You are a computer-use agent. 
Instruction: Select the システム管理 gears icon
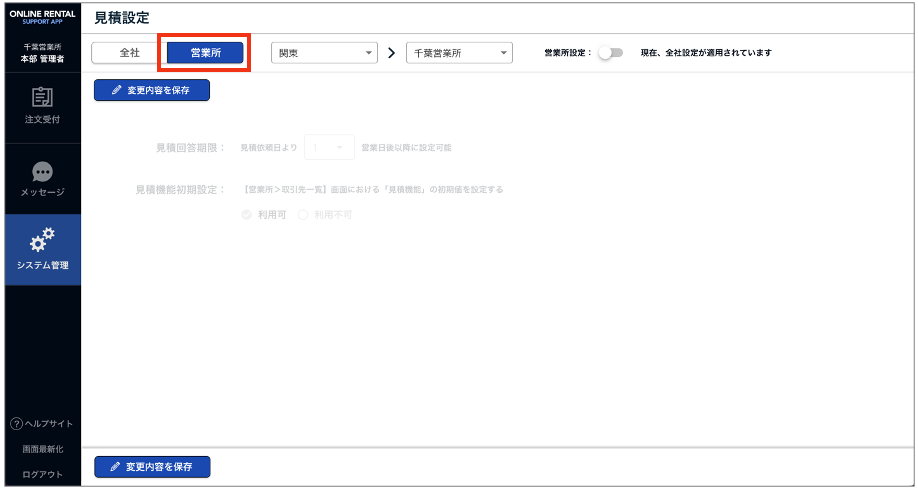tap(42, 240)
